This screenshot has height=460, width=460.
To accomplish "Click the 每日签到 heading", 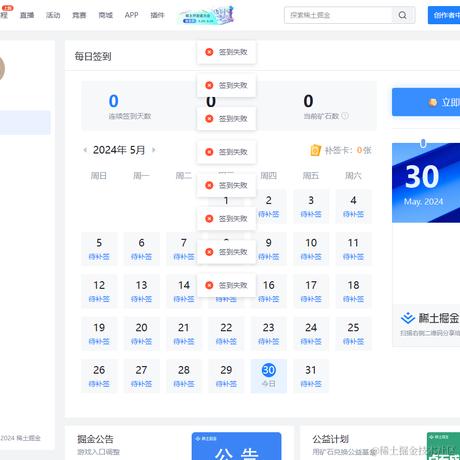I will (x=93, y=56).
